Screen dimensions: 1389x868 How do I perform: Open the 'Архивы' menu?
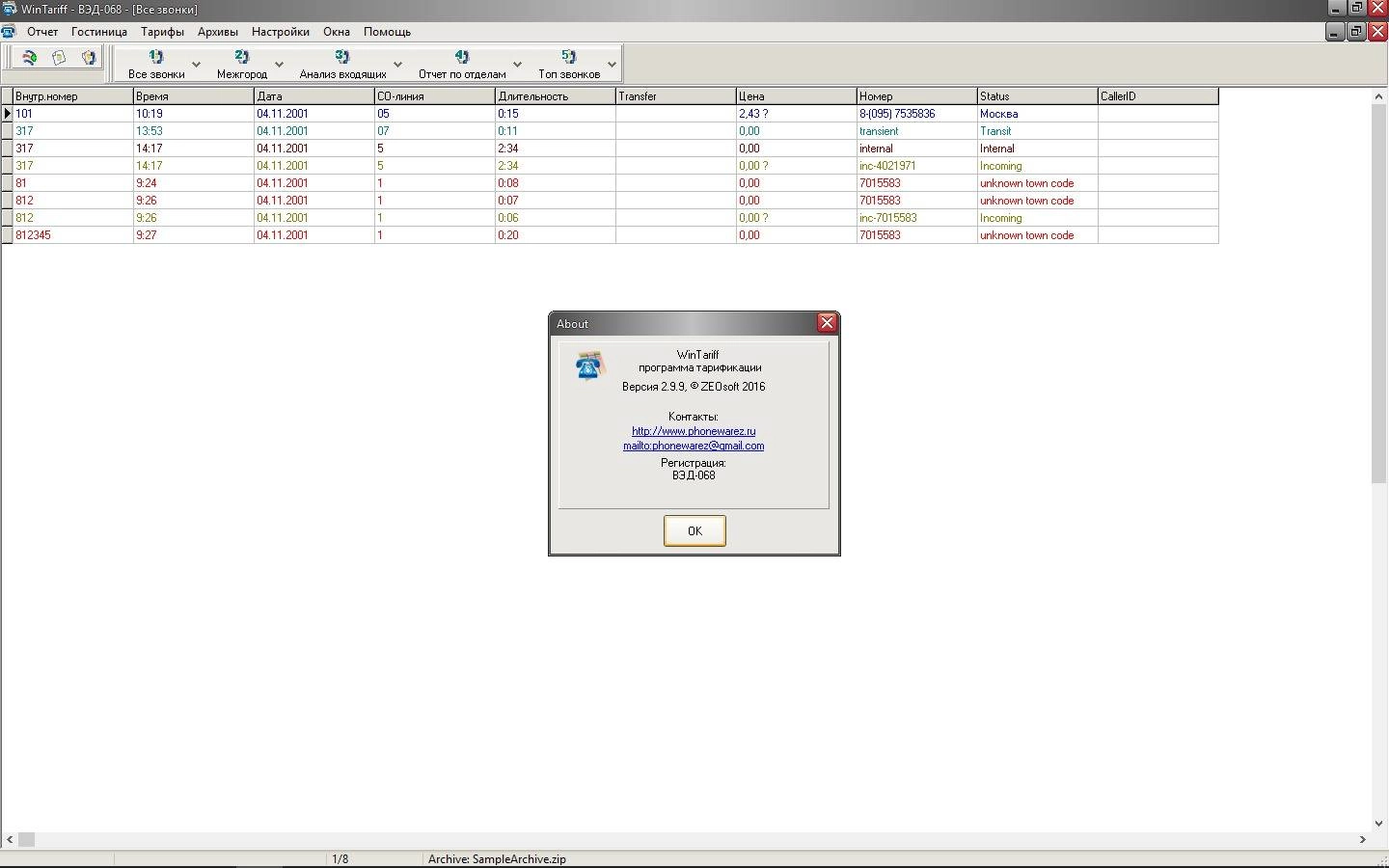(217, 32)
